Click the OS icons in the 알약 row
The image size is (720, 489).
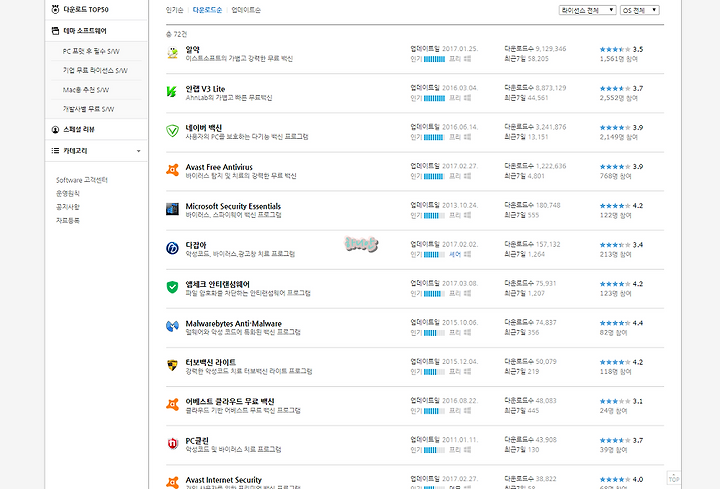coord(467,59)
